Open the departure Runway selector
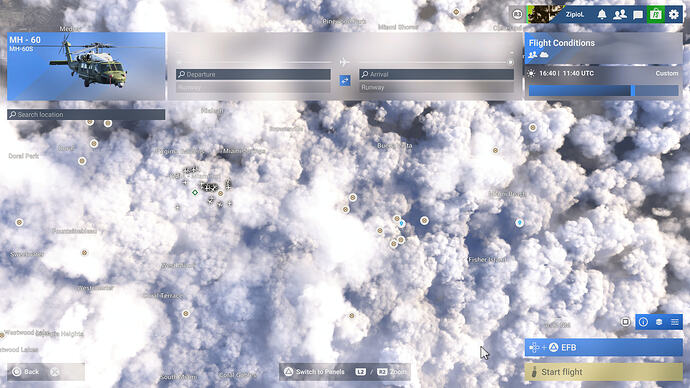Image resolution: width=690 pixels, height=388 pixels. coord(253,88)
